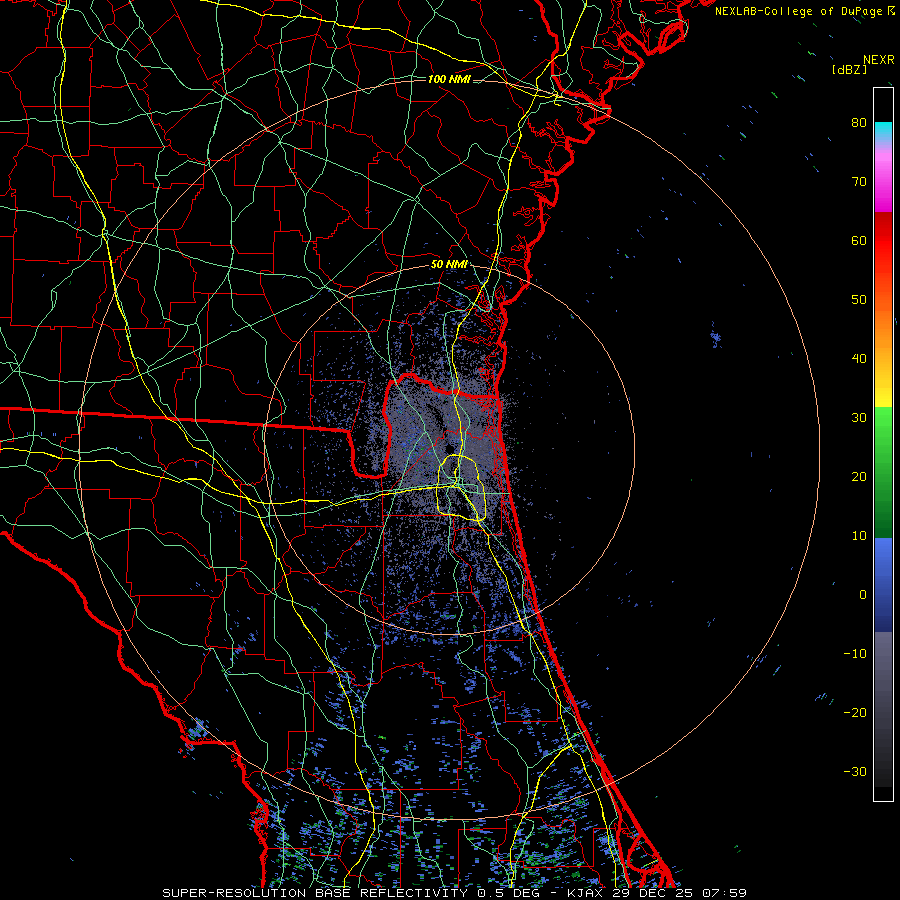Click the 20 dBZ scale value
Image resolution: width=900 pixels, height=900 pixels.
coord(859,476)
